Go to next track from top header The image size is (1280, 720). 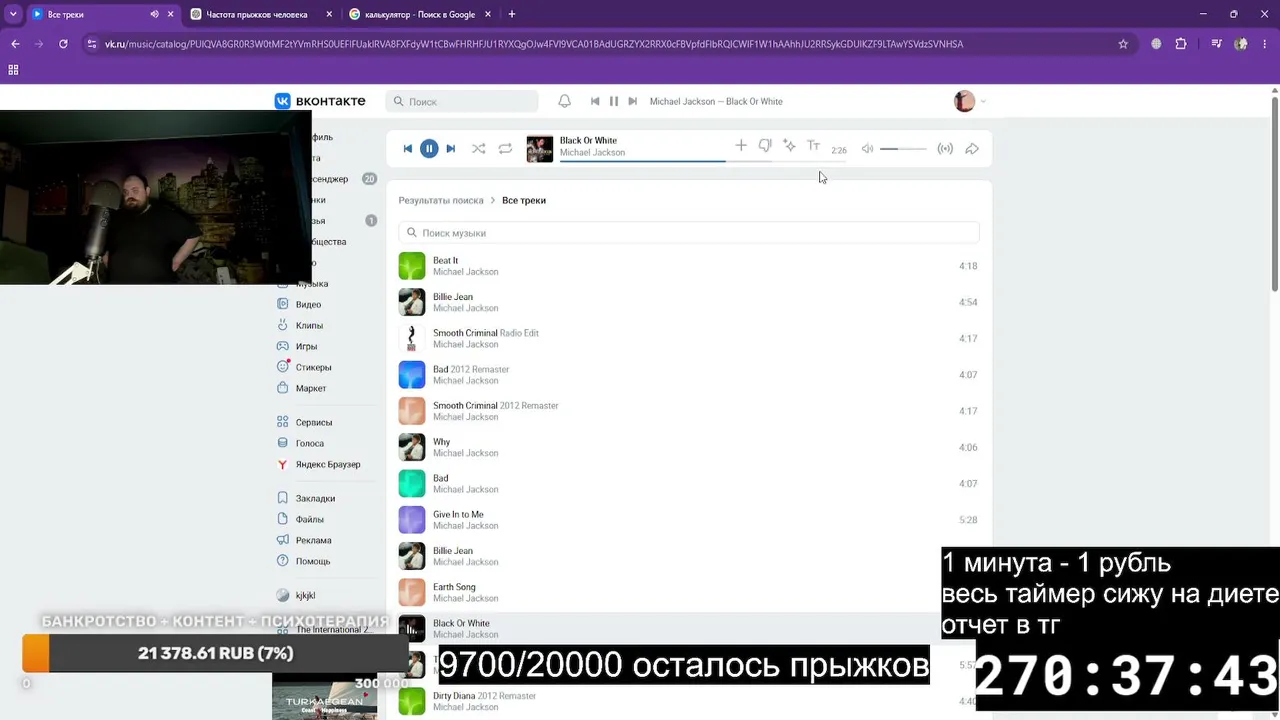pyautogui.click(x=632, y=101)
